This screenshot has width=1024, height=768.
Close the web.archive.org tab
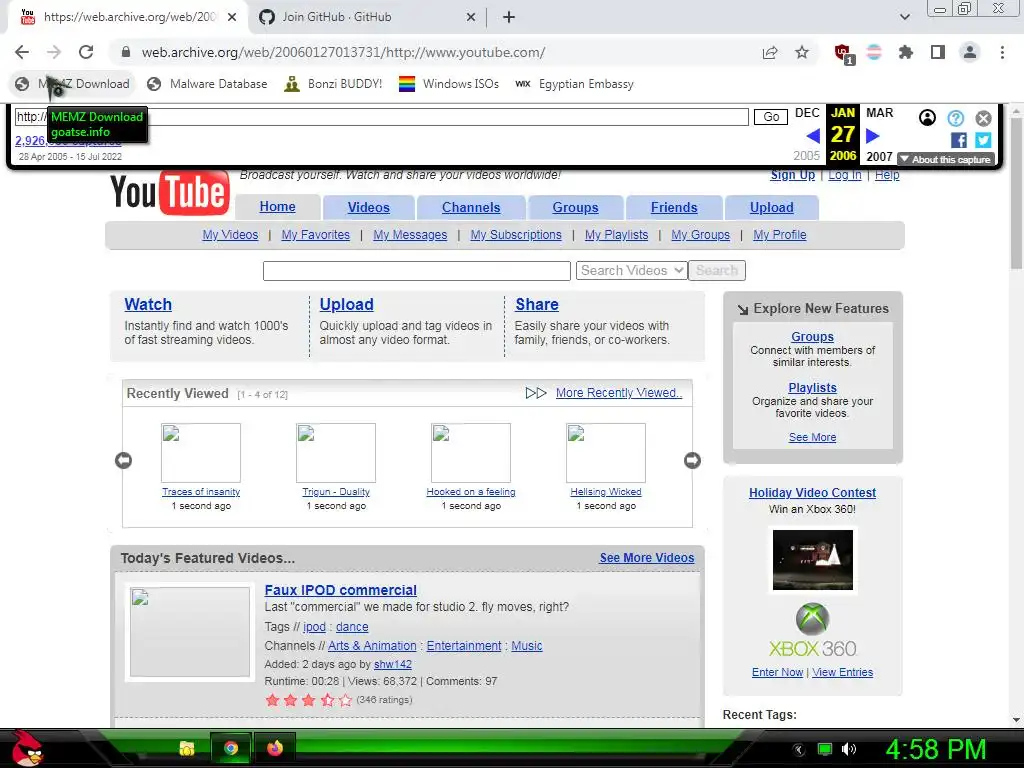[232, 18]
